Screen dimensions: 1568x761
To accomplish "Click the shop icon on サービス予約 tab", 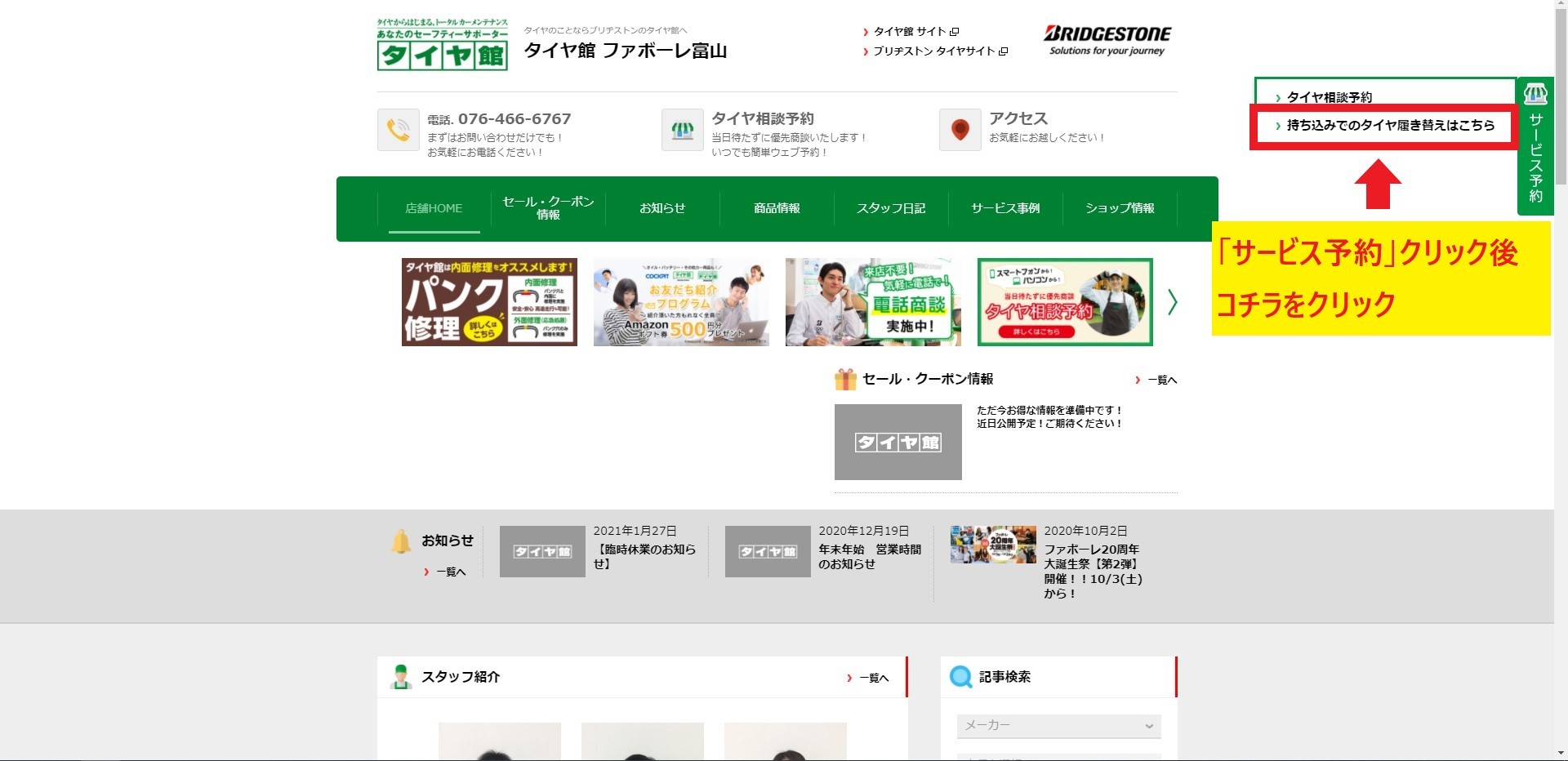I will [1535, 94].
